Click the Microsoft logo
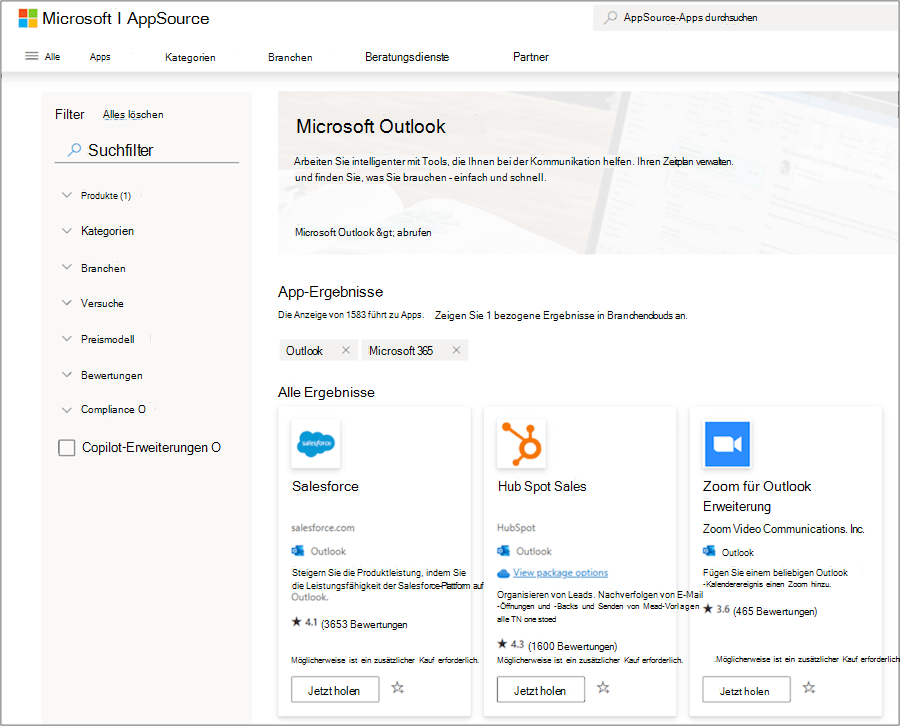The width and height of the screenshot is (900, 726). [28, 18]
